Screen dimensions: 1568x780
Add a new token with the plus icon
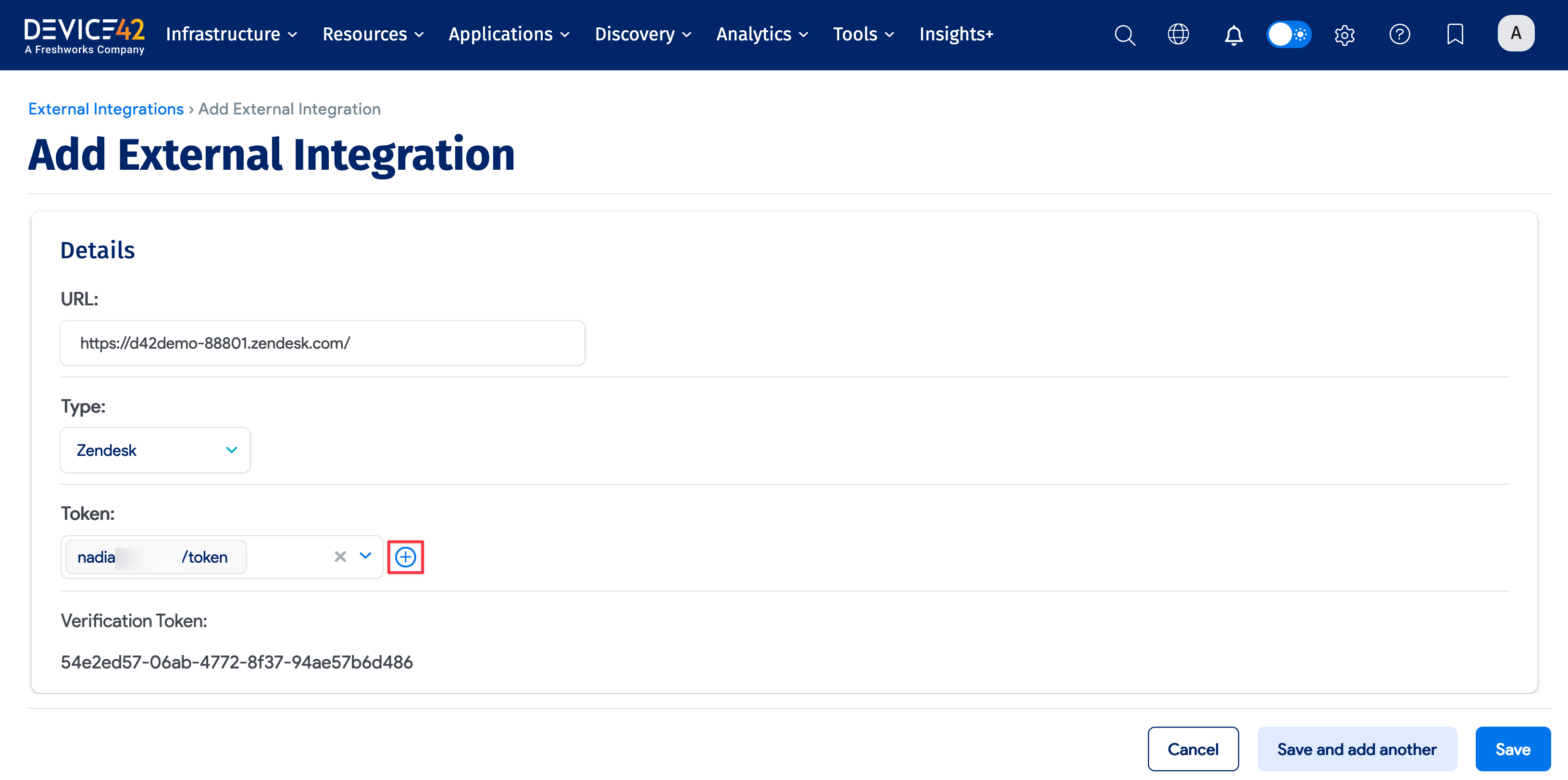(x=405, y=556)
